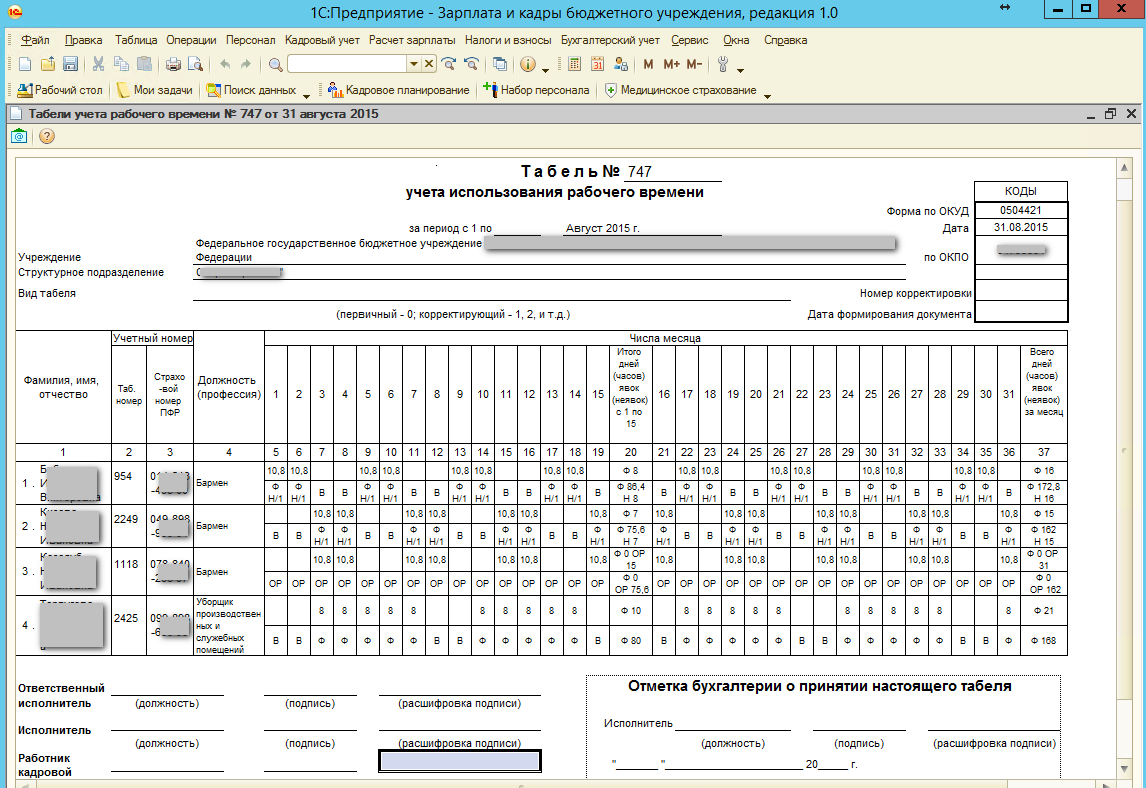Click the search magnifier icon
Screen dimensions: 1146x788
pyautogui.click(x=276, y=64)
